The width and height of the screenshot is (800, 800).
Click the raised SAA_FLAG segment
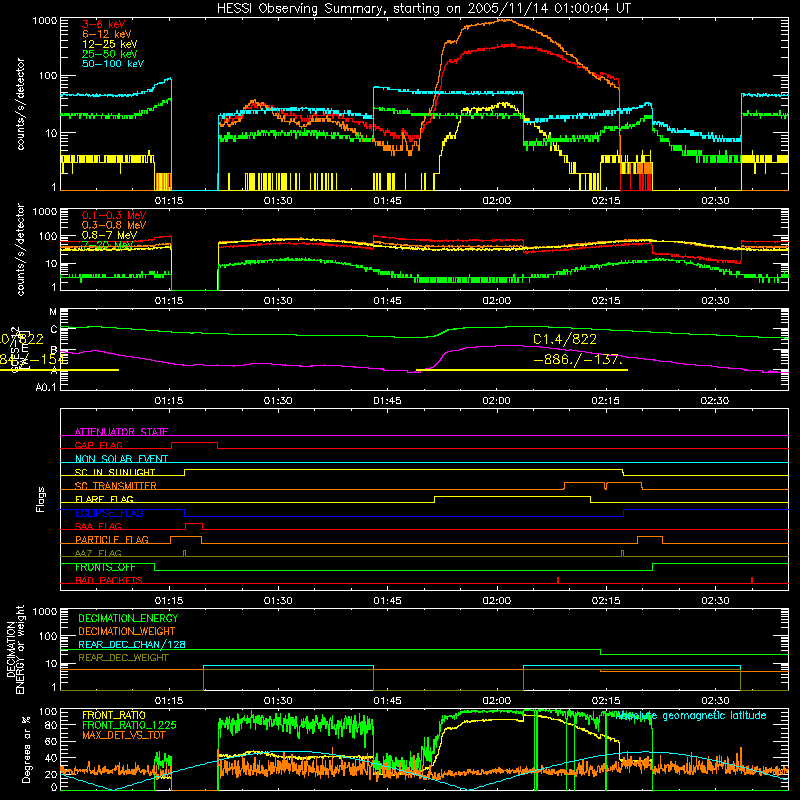194,524
